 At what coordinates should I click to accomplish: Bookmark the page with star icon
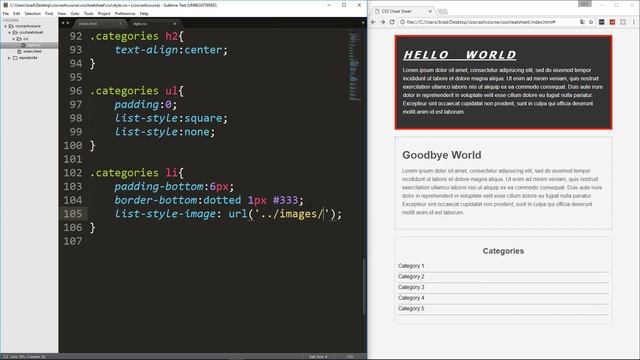click(x=591, y=22)
